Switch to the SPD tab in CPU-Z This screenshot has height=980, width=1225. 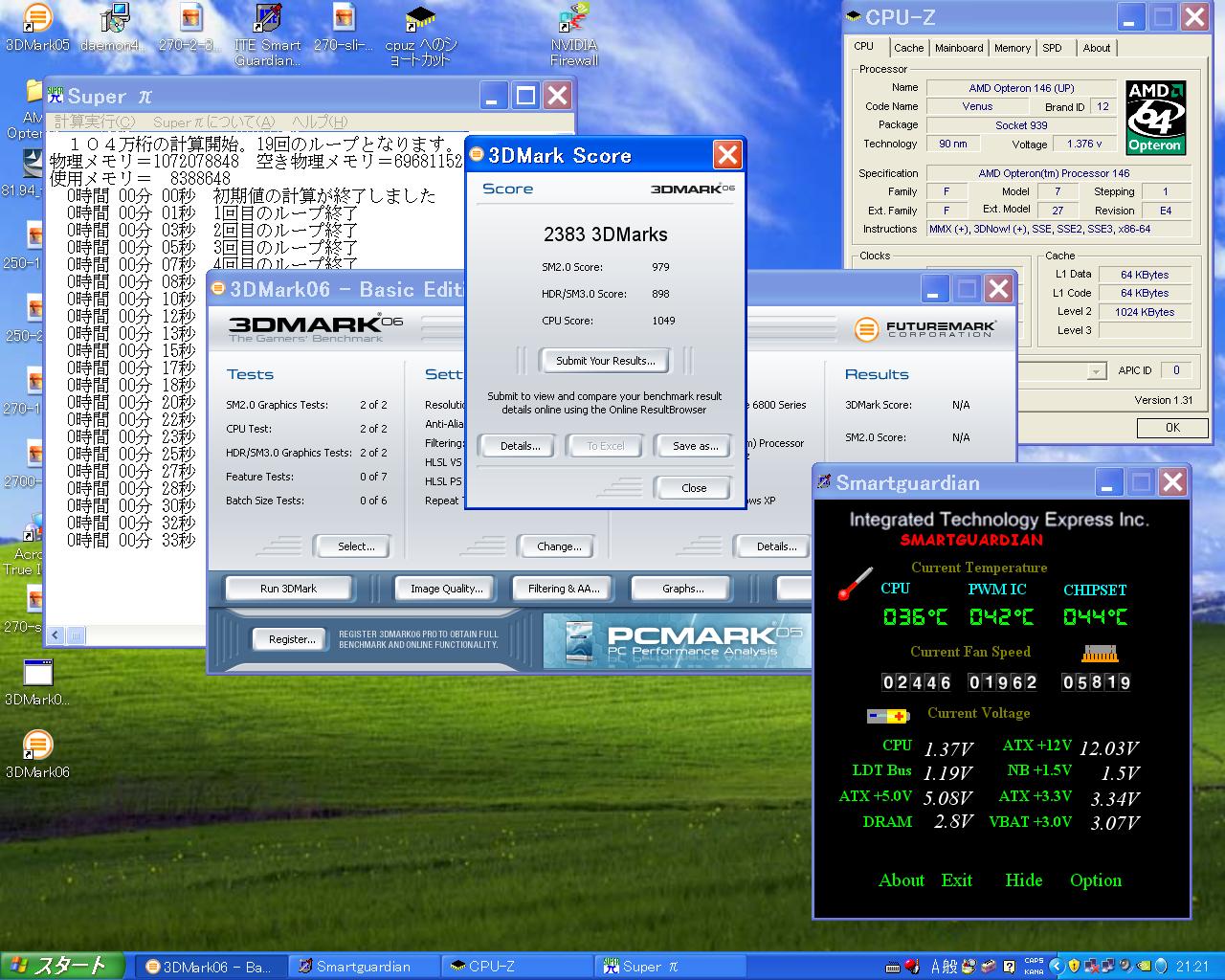coord(1052,48)
